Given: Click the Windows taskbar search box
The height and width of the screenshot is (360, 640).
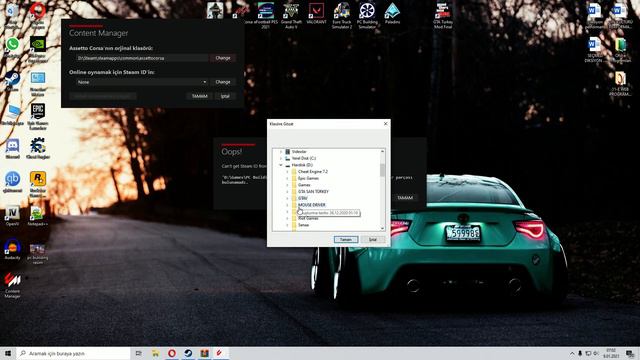Looking at the screenshot, I should coord(73,353).
